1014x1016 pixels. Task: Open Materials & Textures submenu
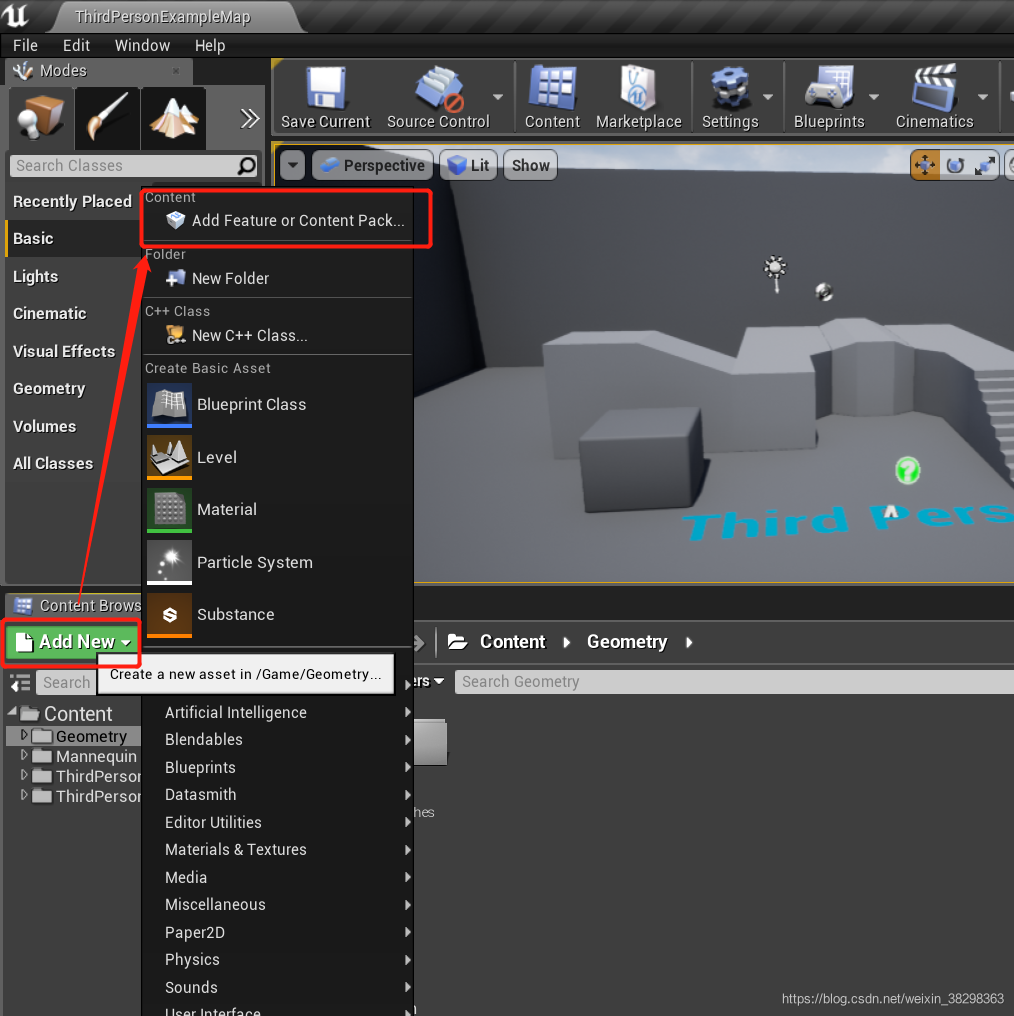[x=279, y=849]
